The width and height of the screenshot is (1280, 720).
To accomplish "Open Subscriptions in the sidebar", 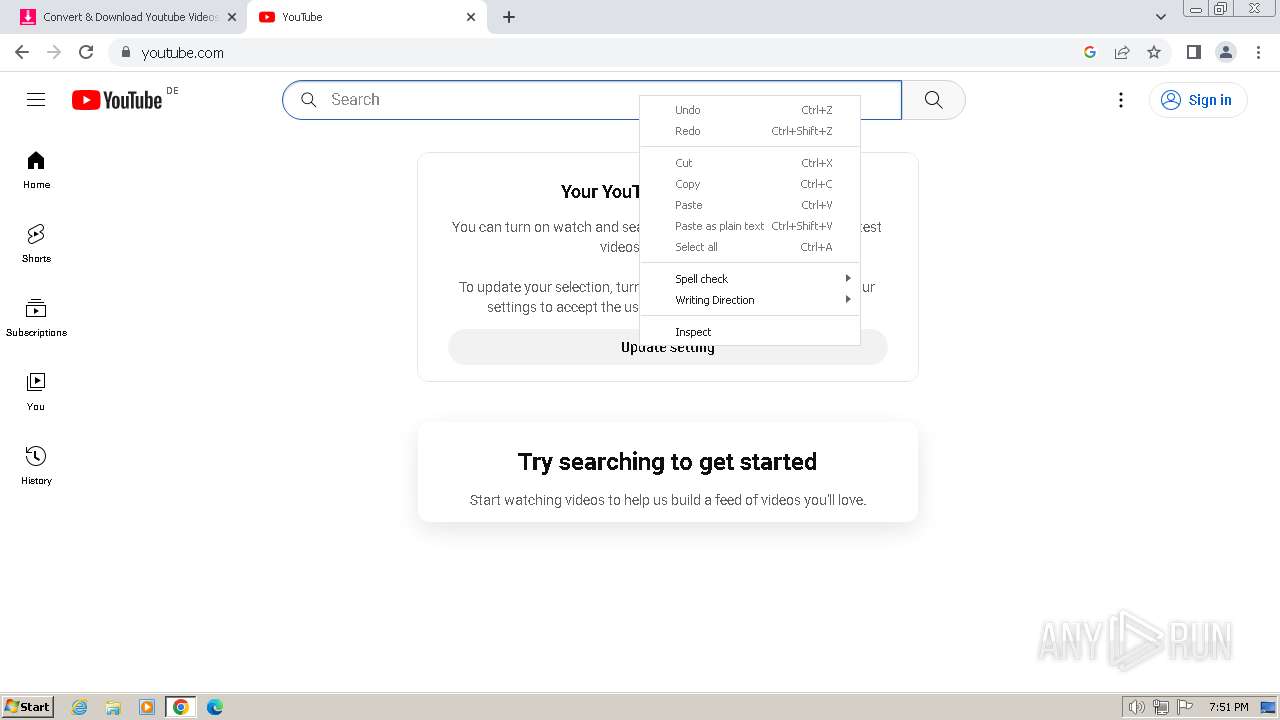I will 36,318.
